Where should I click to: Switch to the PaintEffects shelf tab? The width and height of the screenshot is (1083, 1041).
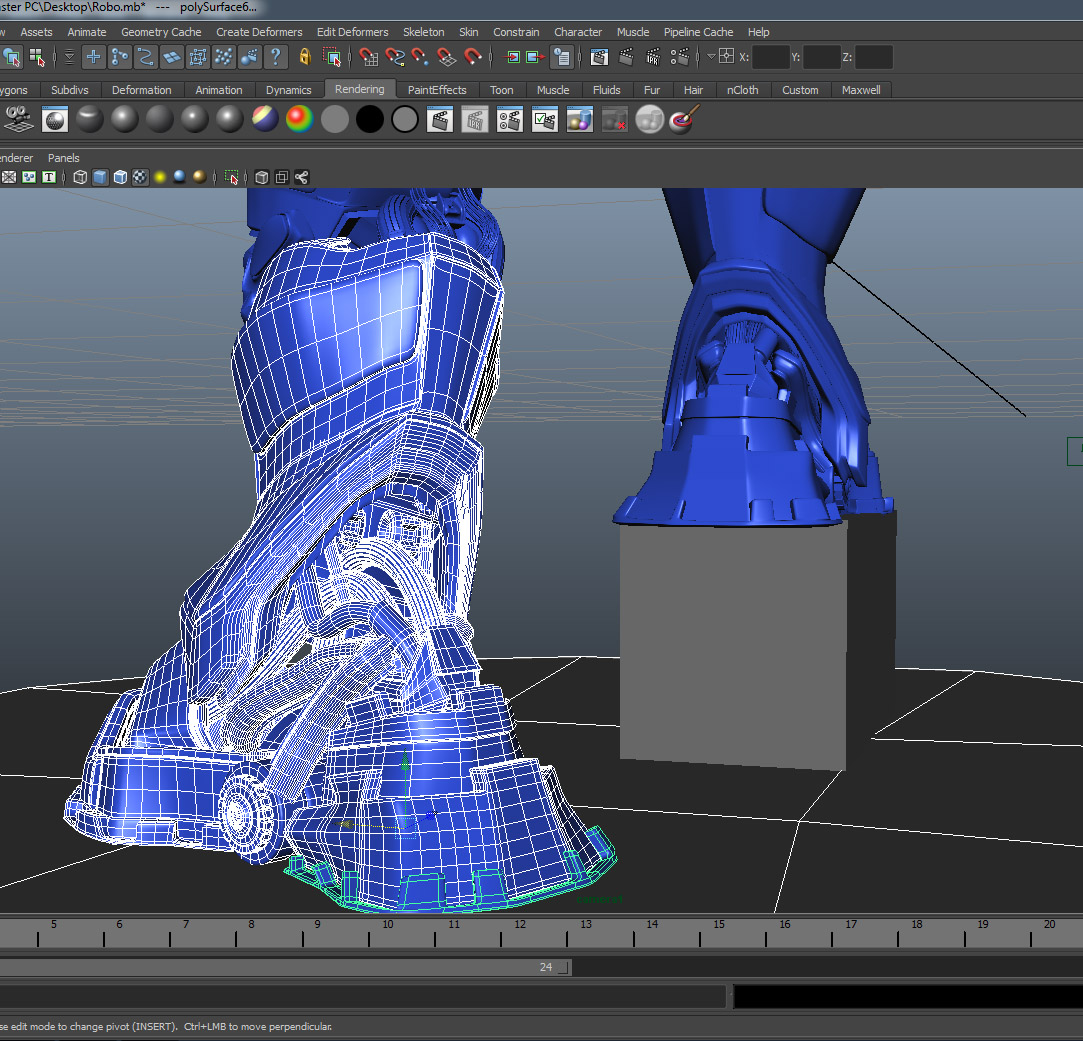[437, 90]
